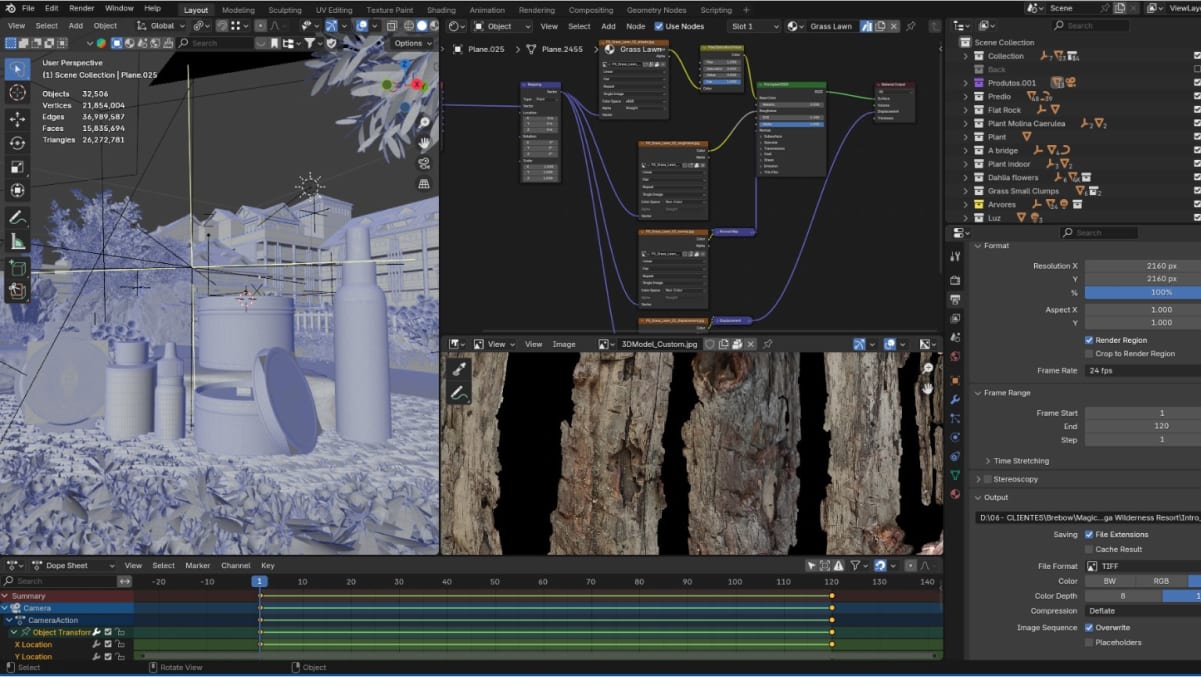
Task: Choose the Annotate pencil tool
Action: [17, 217]
